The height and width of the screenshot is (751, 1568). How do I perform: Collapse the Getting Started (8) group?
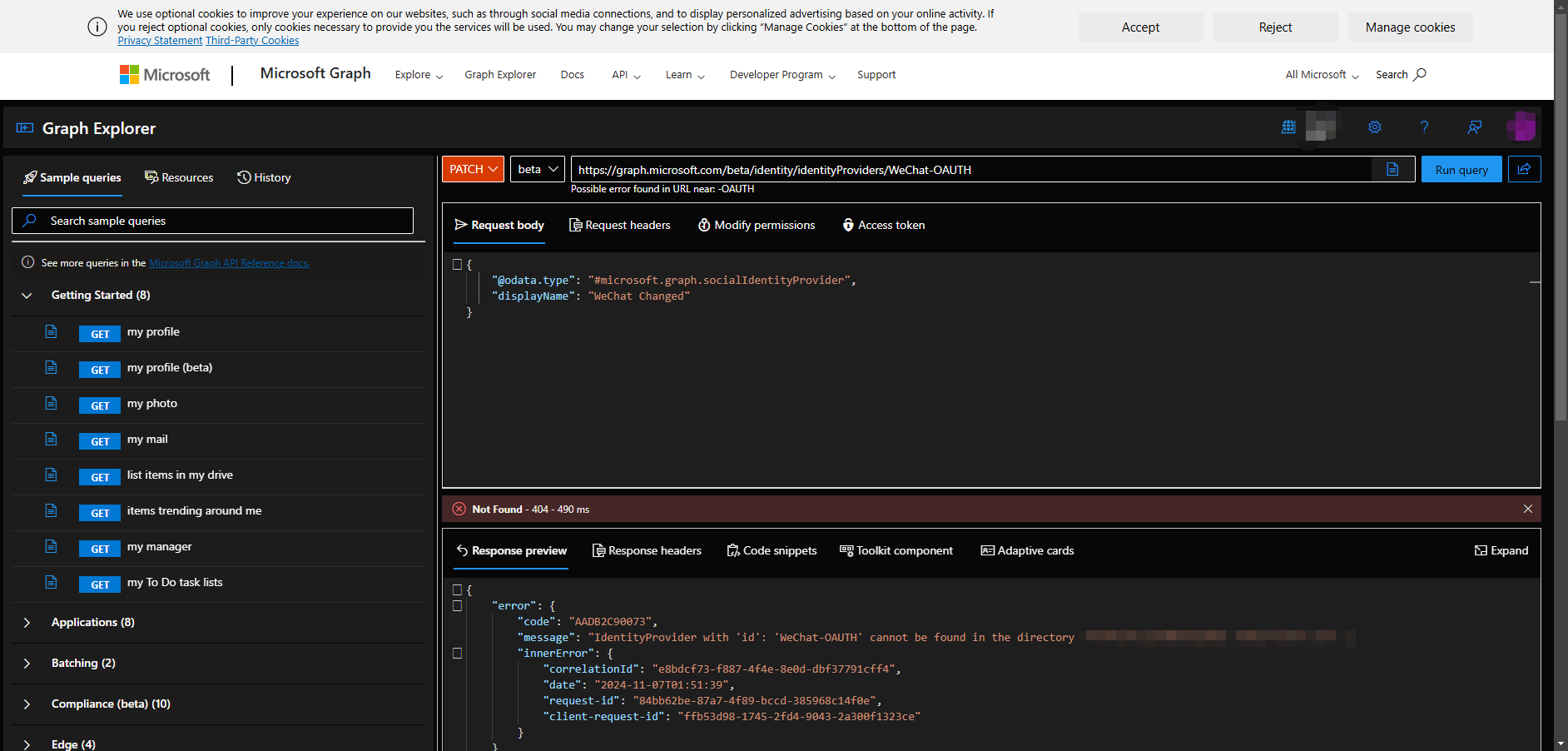pos(27,296)
